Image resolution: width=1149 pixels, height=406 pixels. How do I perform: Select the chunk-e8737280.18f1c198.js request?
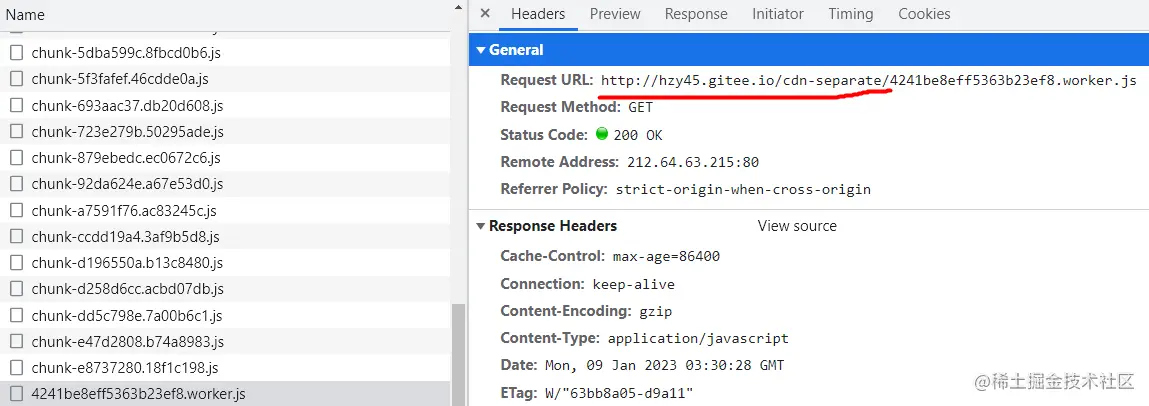tap(124, 368)
